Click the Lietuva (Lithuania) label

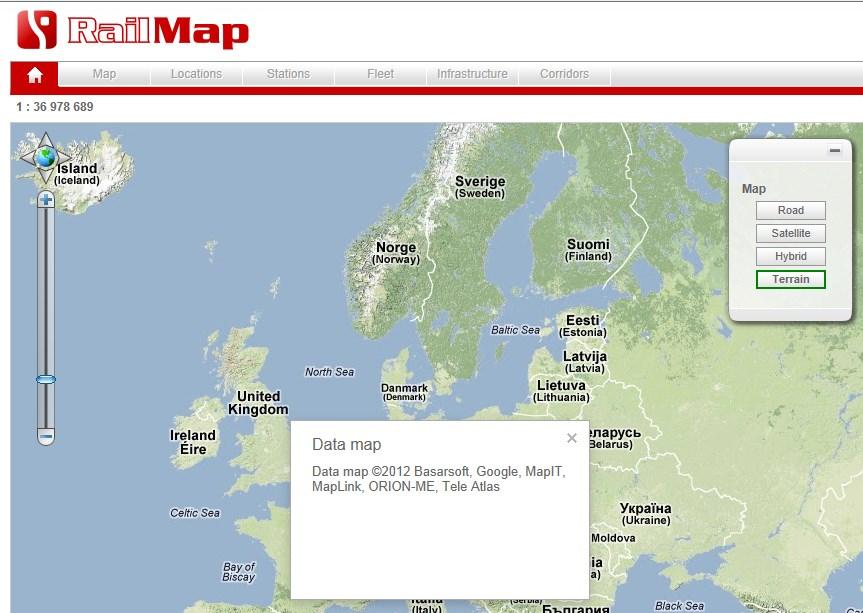coord(561,391)
